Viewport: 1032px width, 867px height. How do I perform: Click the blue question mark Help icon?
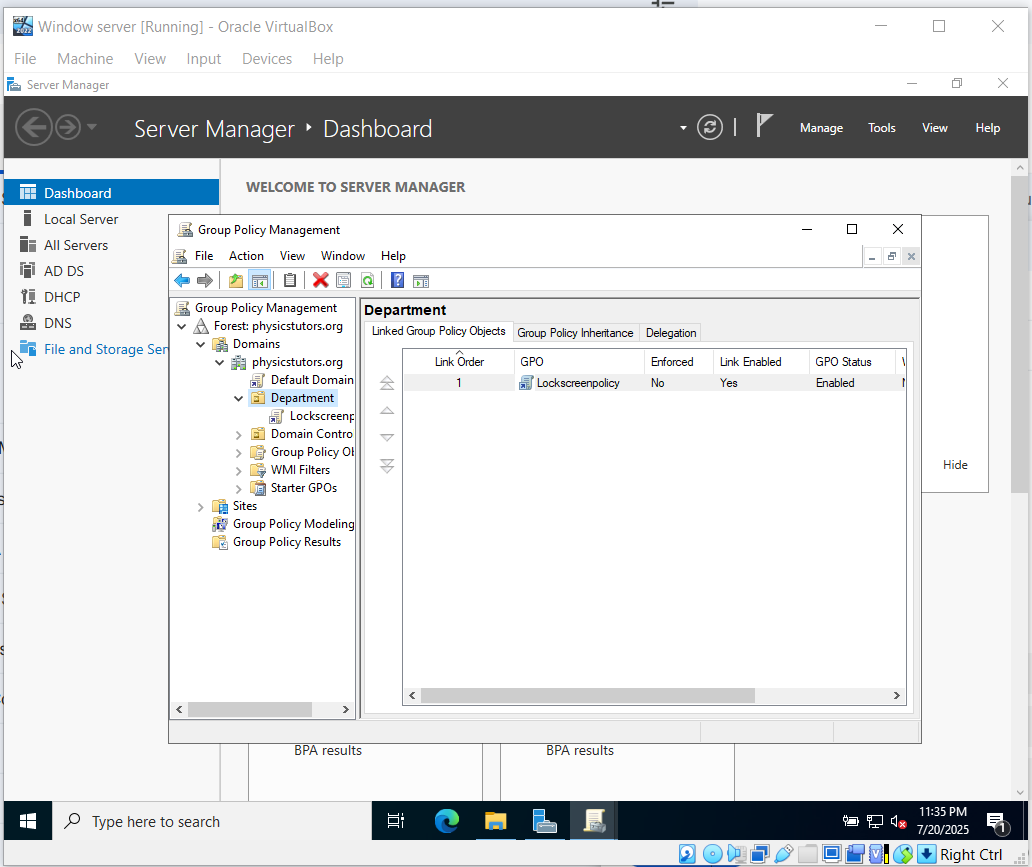tap(398, 280)
